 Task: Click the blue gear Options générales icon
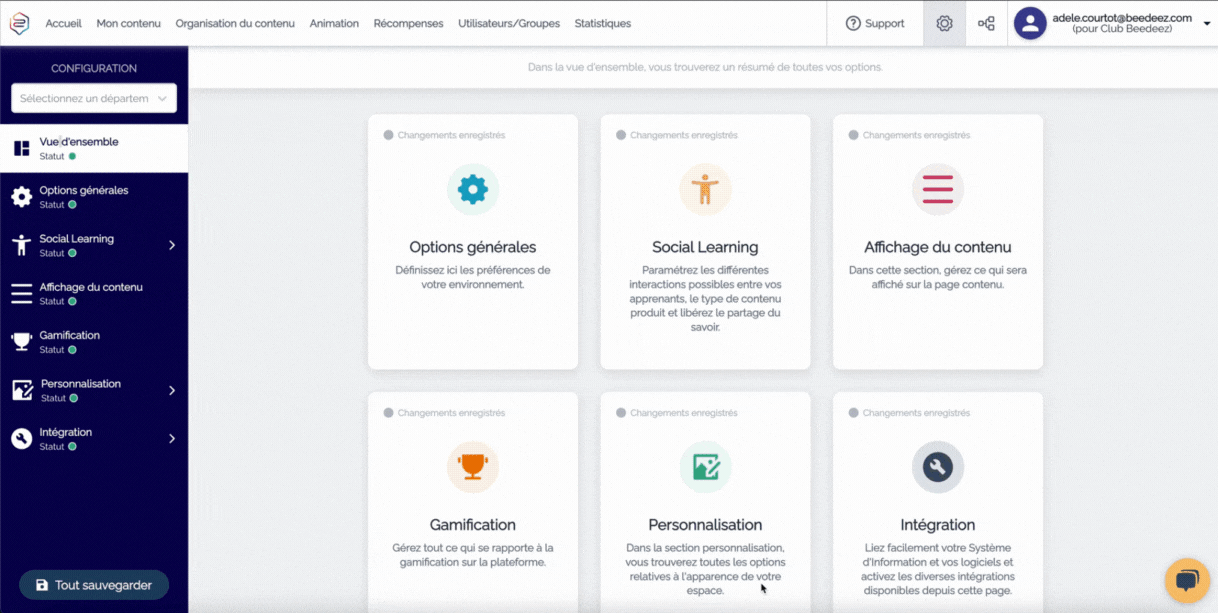[472, 189]
